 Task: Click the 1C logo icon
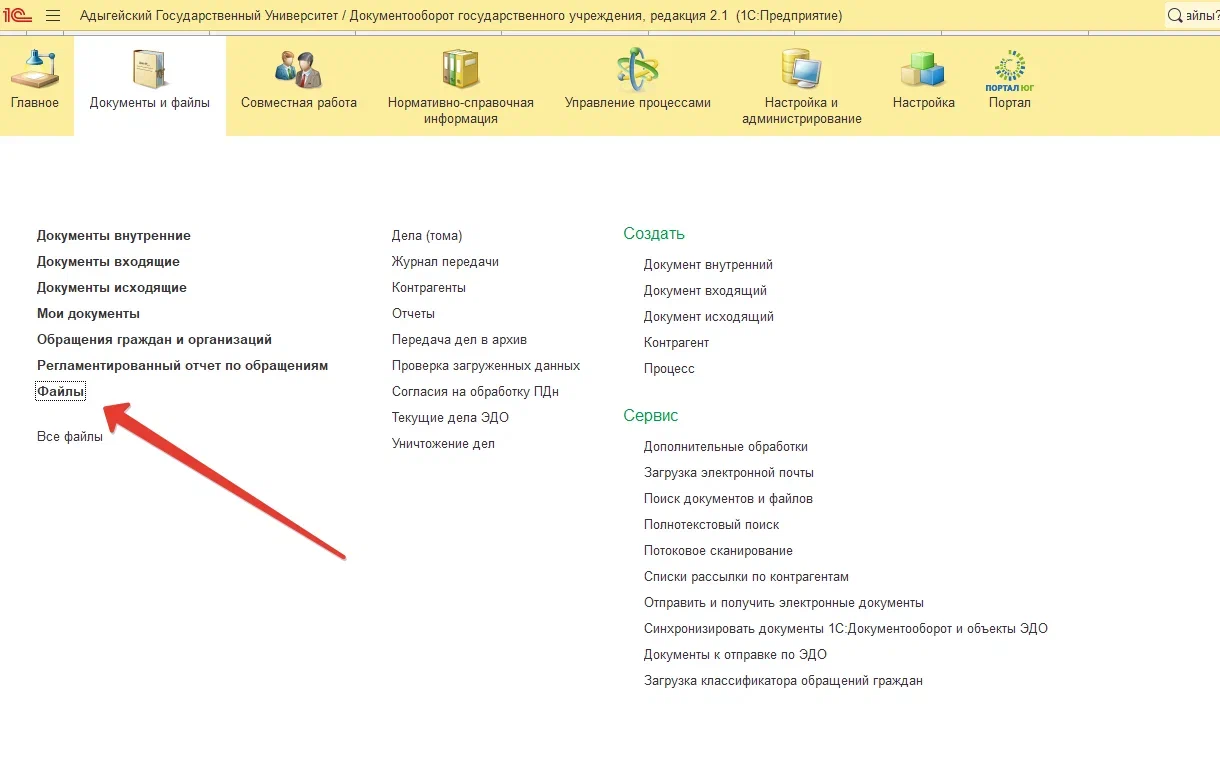(18, 16)
